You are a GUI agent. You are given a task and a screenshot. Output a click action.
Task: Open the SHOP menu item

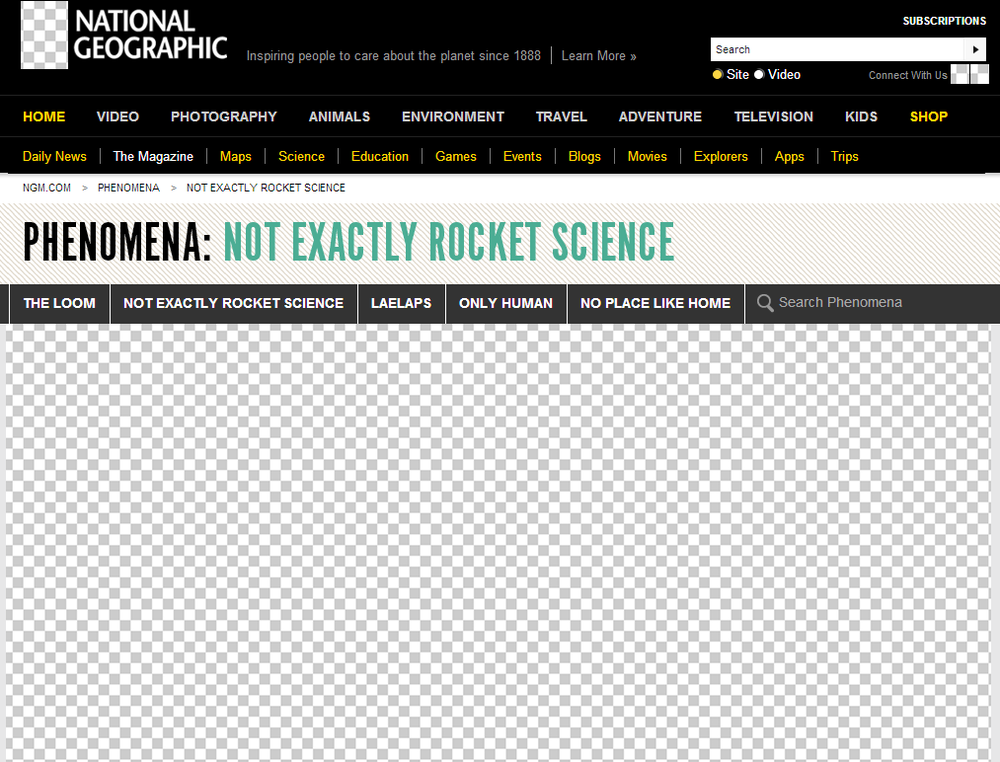click(929, 117)
